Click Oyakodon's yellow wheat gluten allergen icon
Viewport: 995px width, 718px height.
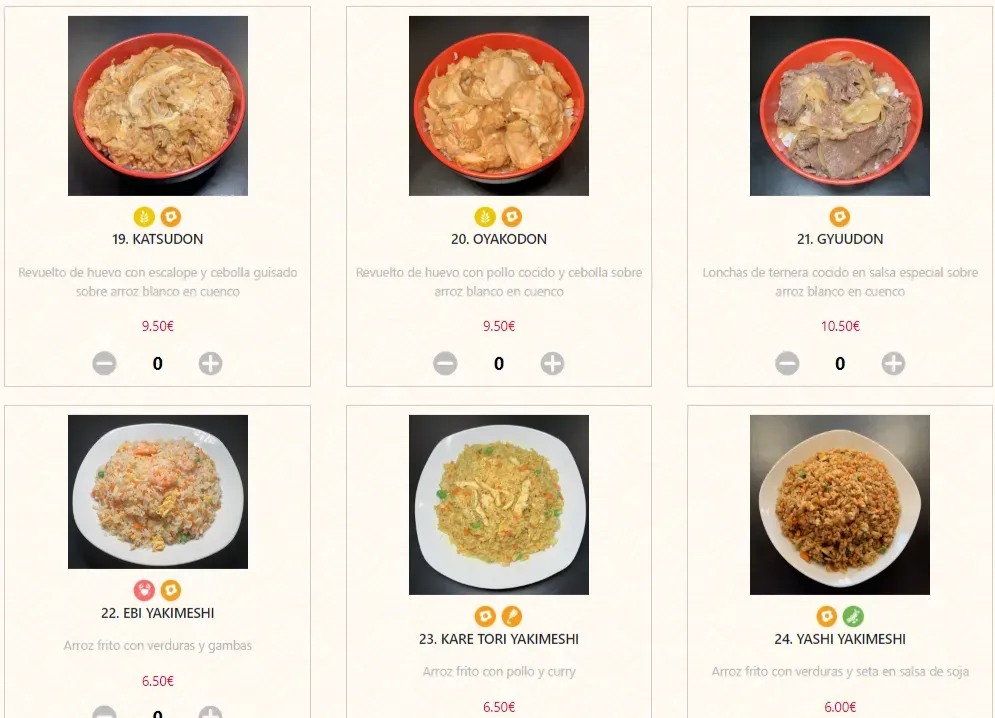[x=485, y=216]
